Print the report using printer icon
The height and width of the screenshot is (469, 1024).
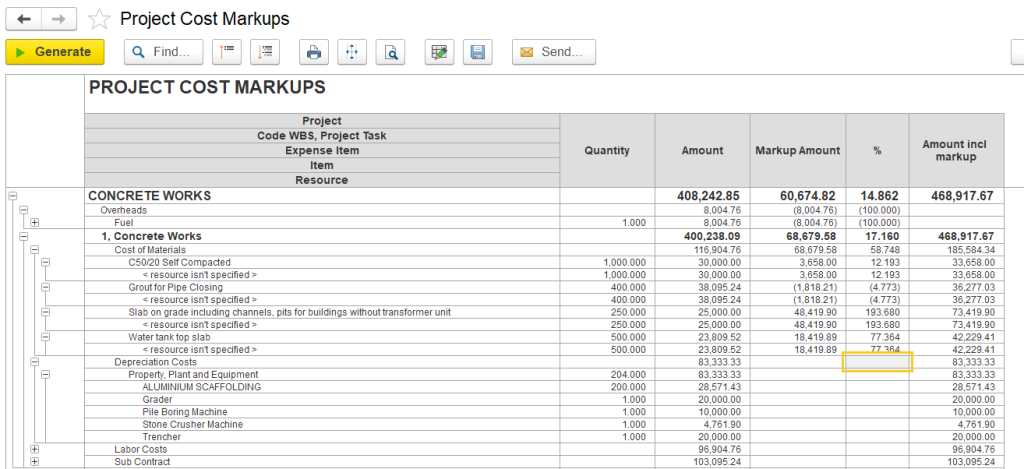click(314, 52)
